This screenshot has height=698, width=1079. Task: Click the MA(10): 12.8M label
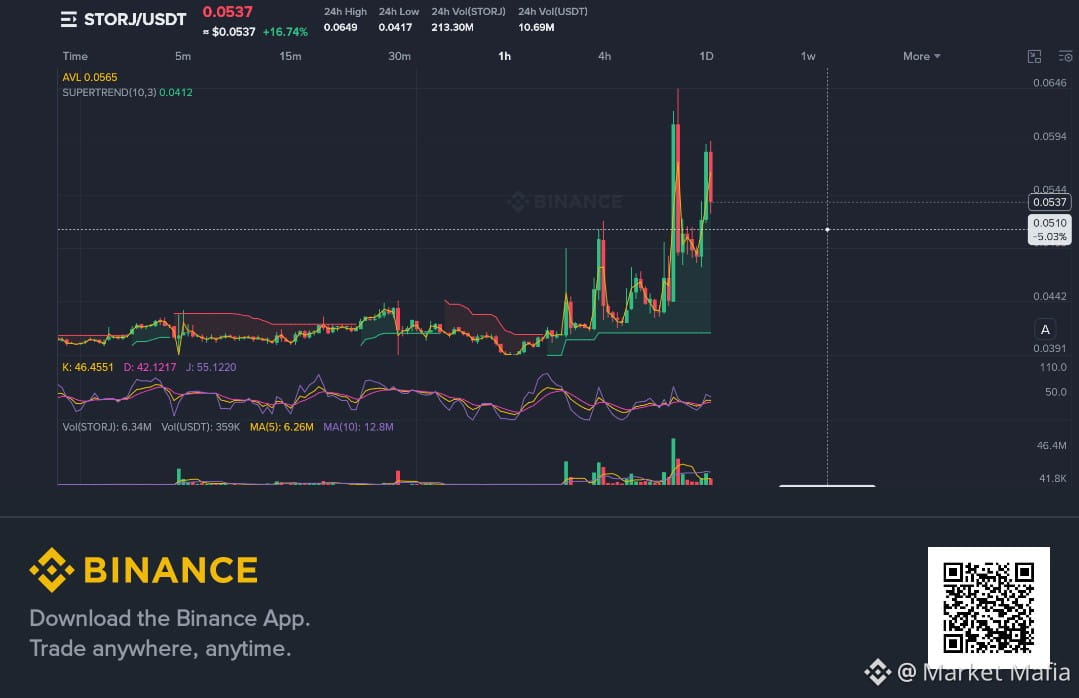pyautogui.click(x=359, y=427)
